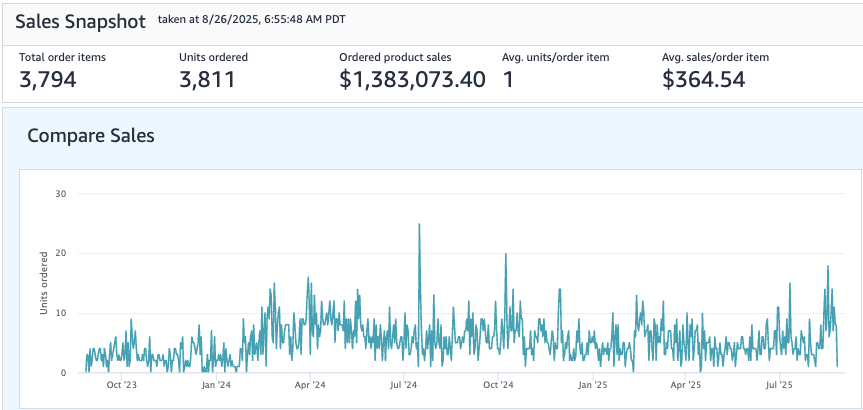Click the 20-unit peak near Oct '24
This screenshot has width=863, height=410.
point(506,255)
